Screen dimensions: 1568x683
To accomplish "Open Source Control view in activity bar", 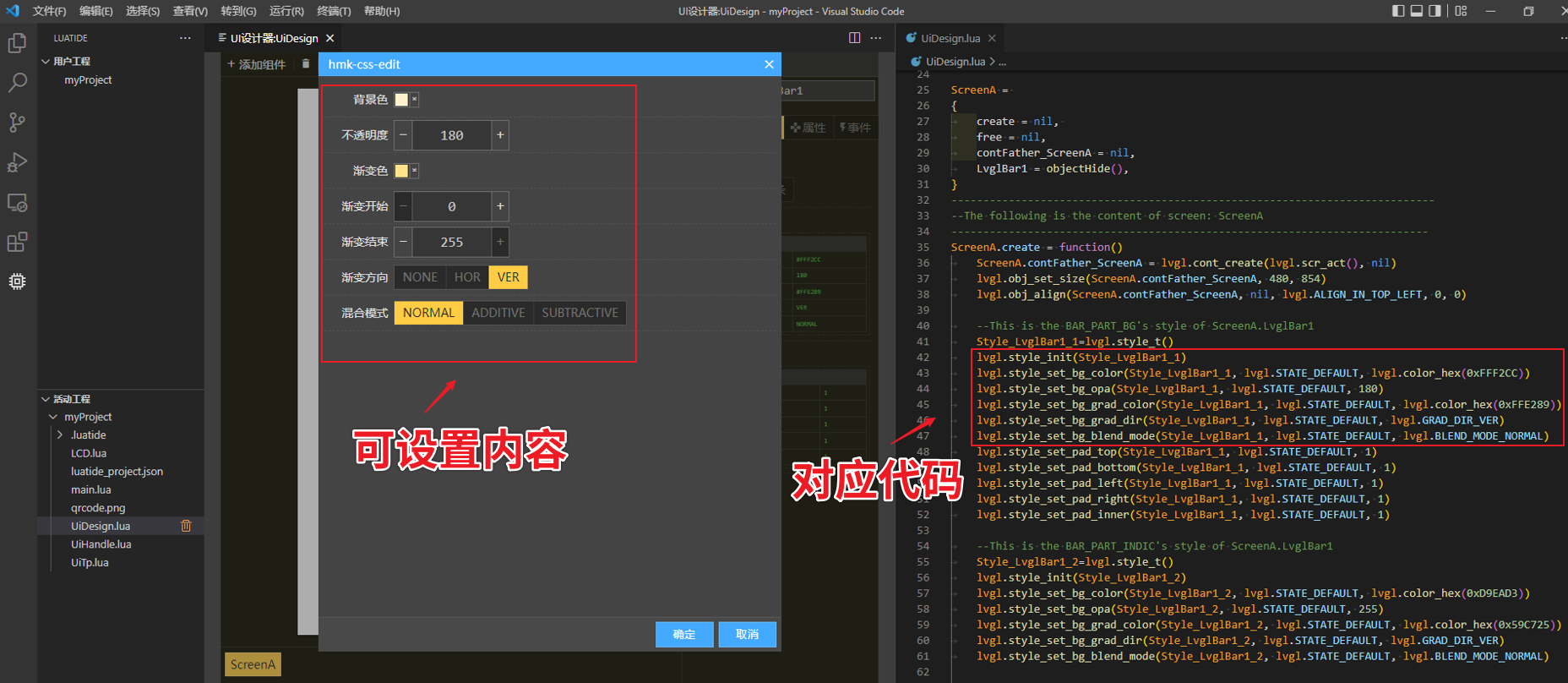I will [17, 123].
